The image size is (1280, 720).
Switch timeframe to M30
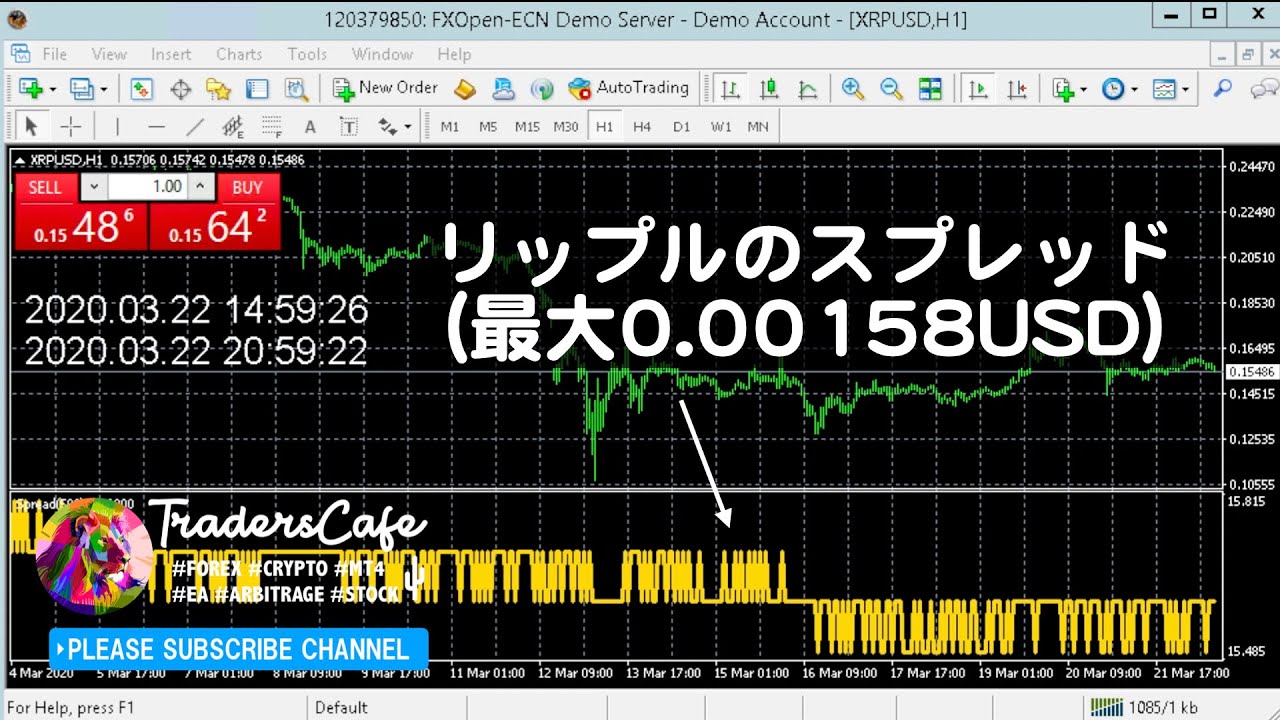point(566,127)
